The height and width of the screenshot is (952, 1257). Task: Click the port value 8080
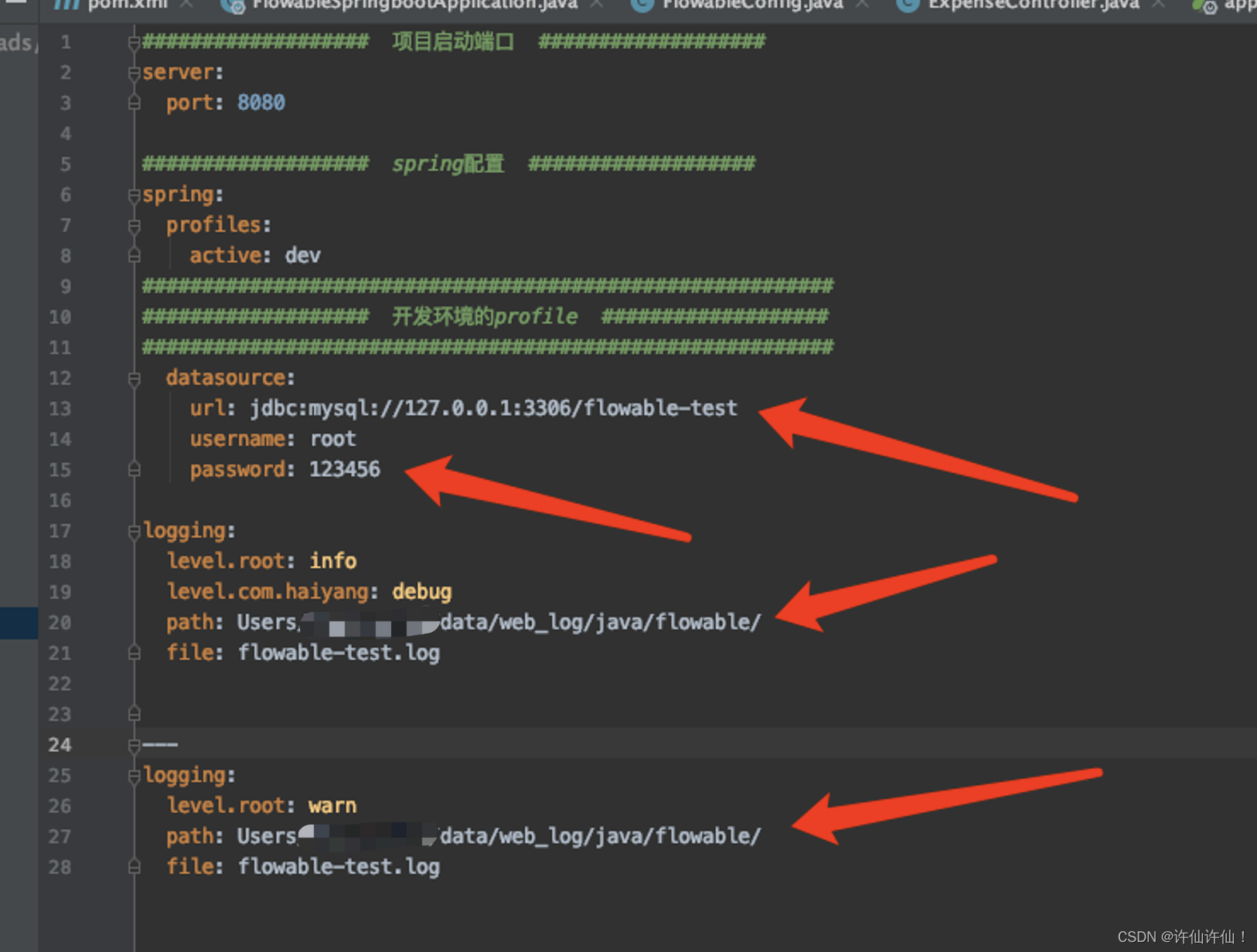(x=261, y=103)
